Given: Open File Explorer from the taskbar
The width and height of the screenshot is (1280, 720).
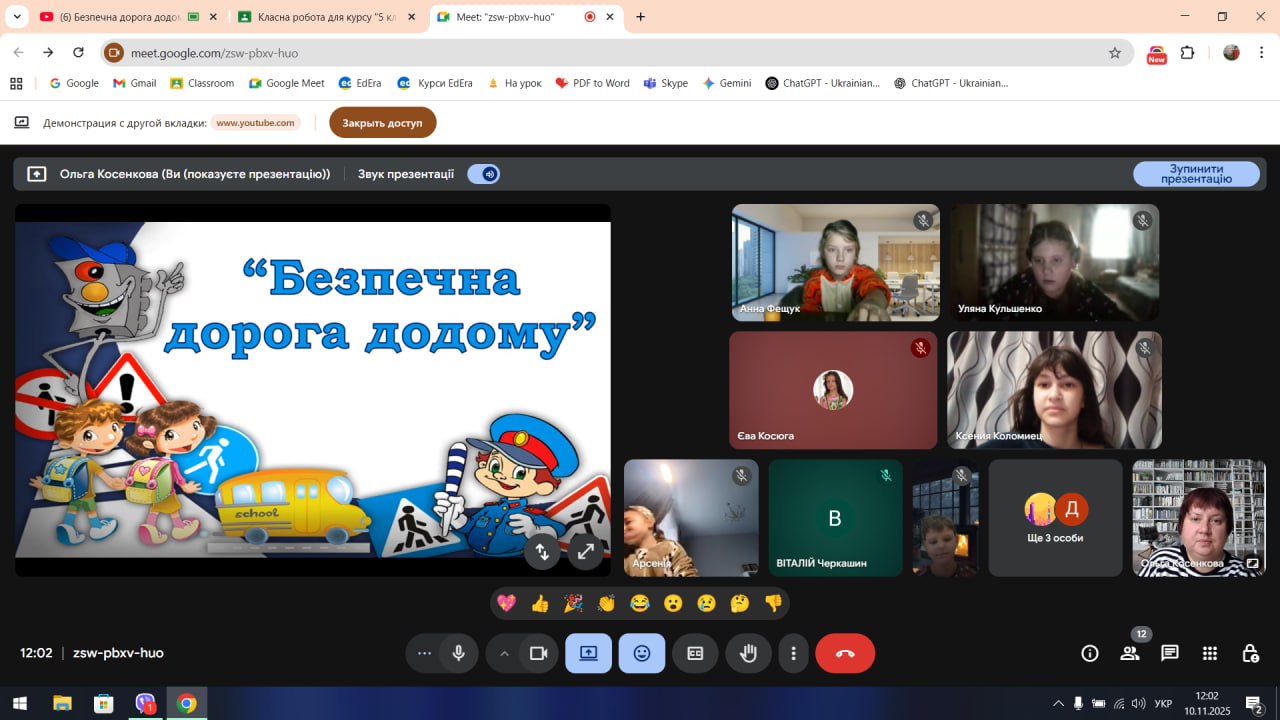Looking at the screenshot, I should 62,703.
